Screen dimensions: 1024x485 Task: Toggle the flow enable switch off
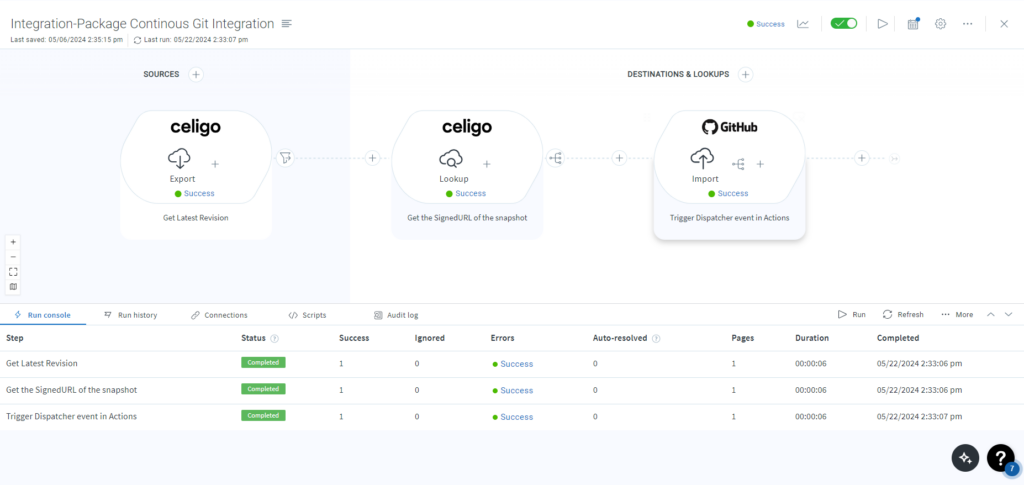coord(844,24)
